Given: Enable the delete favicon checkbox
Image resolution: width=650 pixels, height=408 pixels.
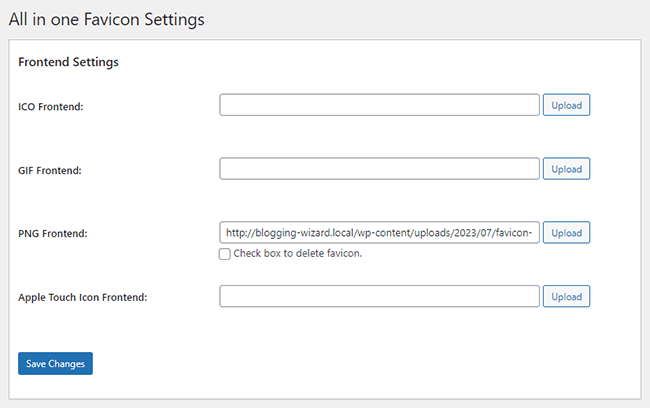Looking at the screenshot, I should (x=224, y=254).
